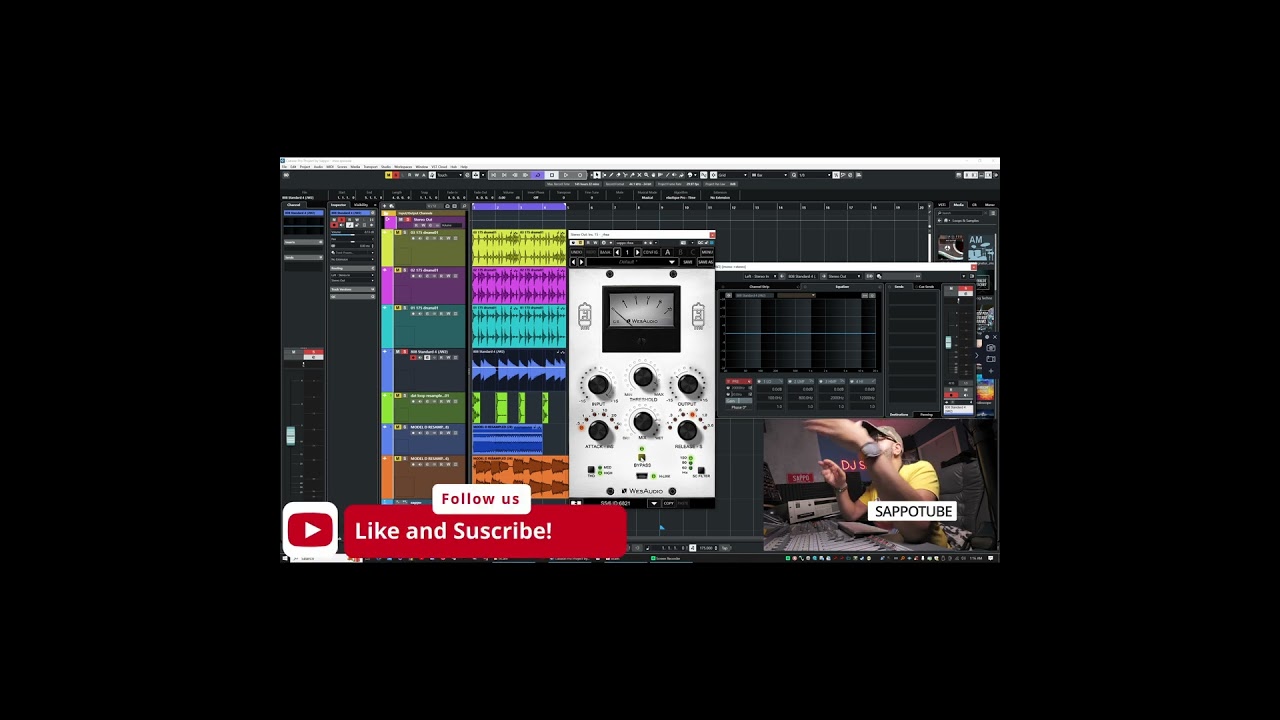Screen dimensions: 1280x720
Task: Toggle the plugin SC FILTER button
Action: (x=701, y=470)
